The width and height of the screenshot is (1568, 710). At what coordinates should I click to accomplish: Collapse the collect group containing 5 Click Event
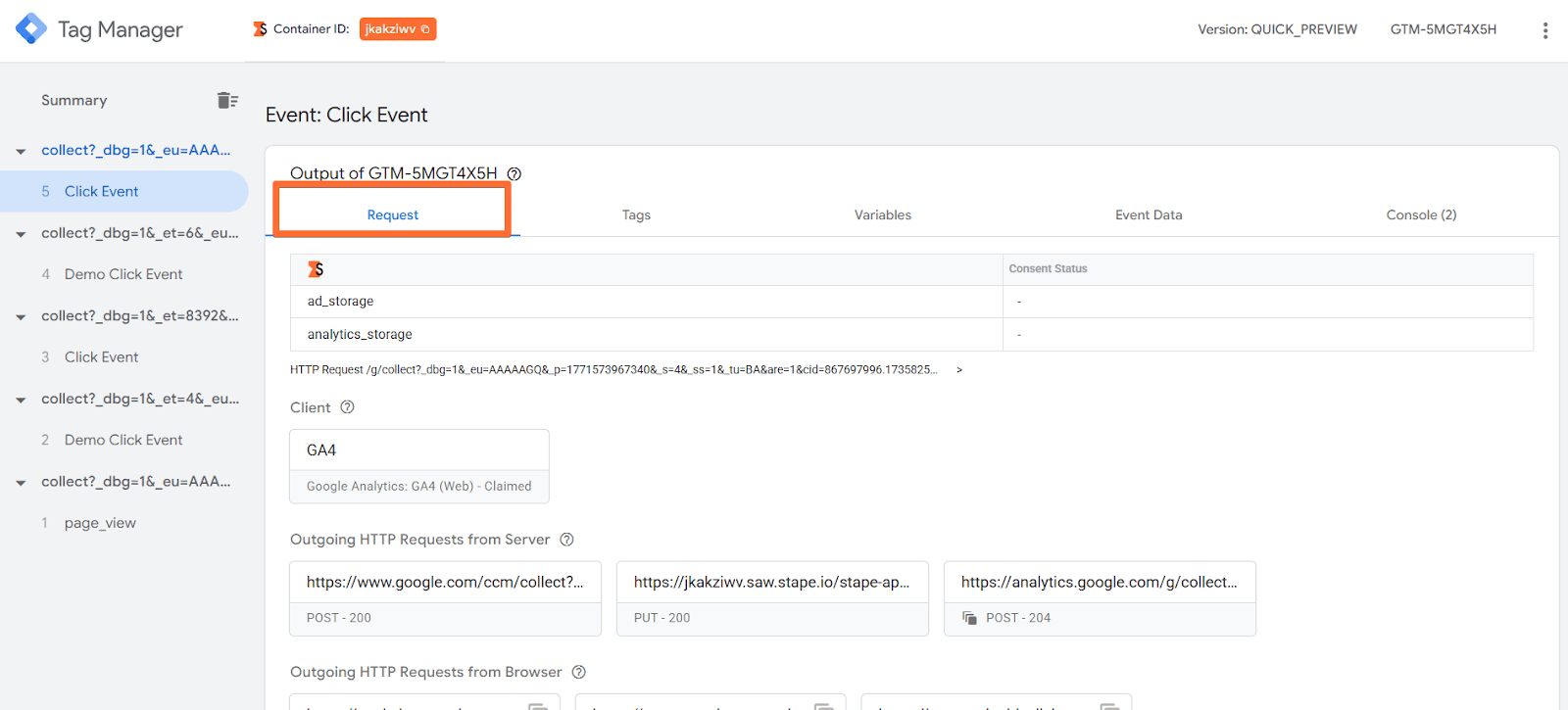pyautogui.click(x=21, y=152)
